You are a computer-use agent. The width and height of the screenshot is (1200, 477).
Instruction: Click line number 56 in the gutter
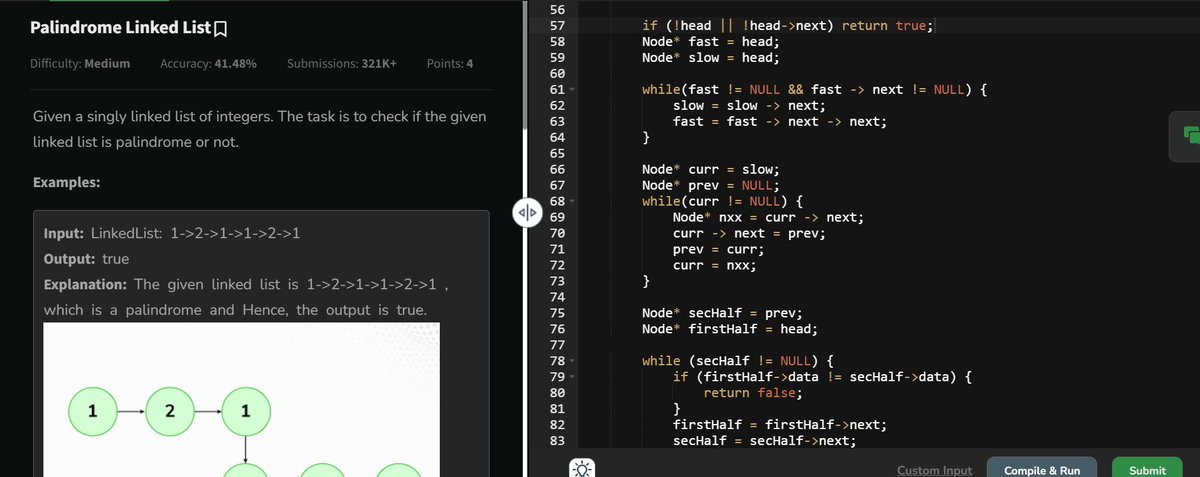[x=558, y=10]
